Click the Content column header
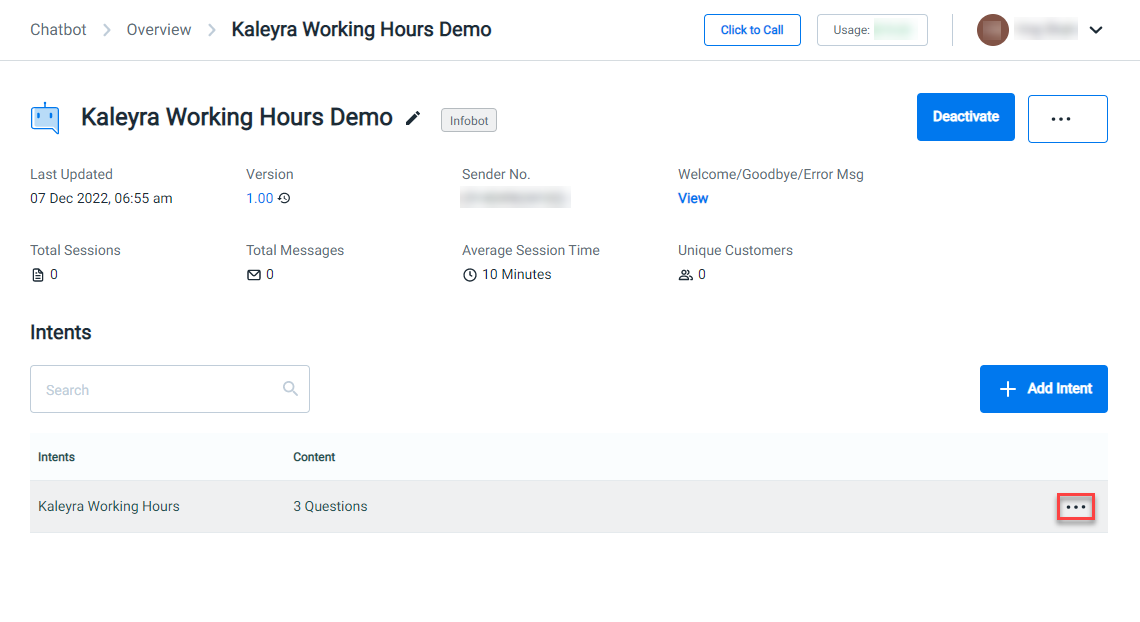1140x622 pixels. (x=314, y=457)
